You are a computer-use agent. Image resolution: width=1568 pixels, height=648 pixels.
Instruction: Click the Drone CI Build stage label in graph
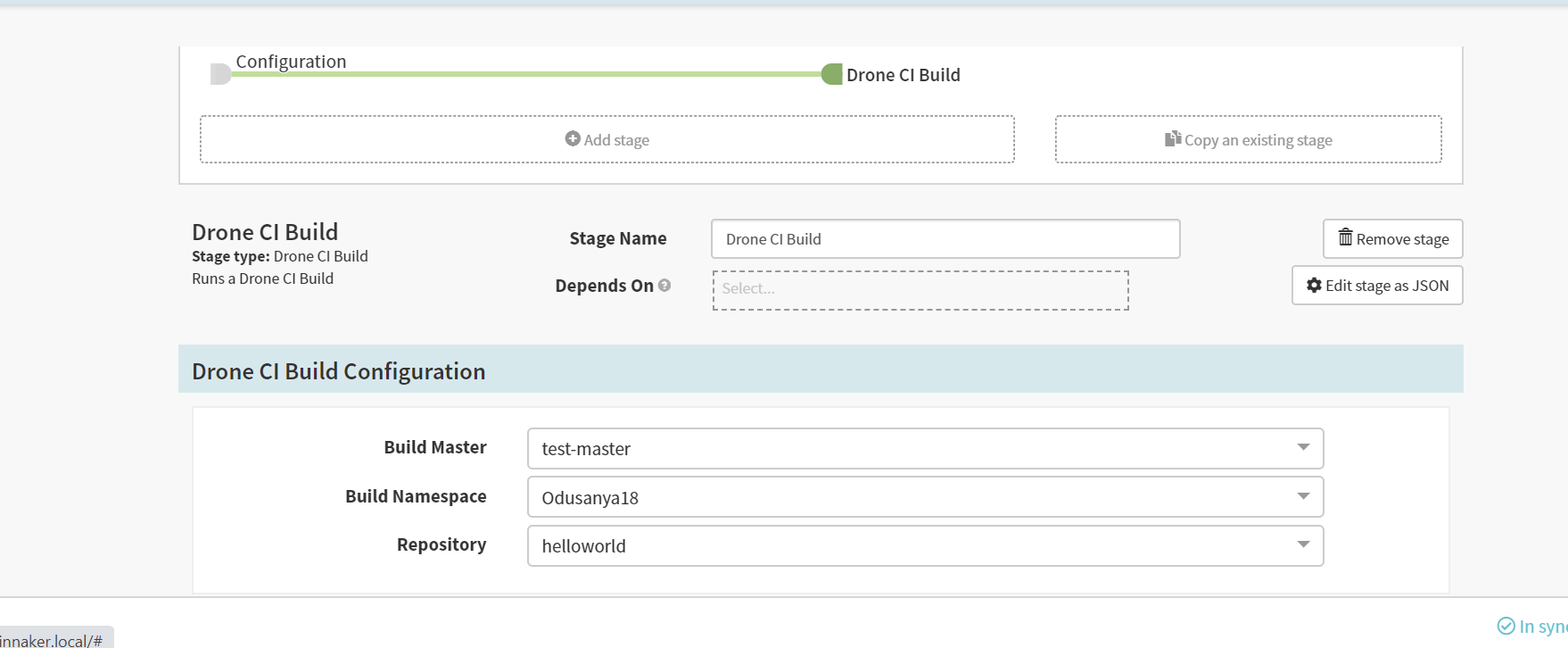coord(903,75)
